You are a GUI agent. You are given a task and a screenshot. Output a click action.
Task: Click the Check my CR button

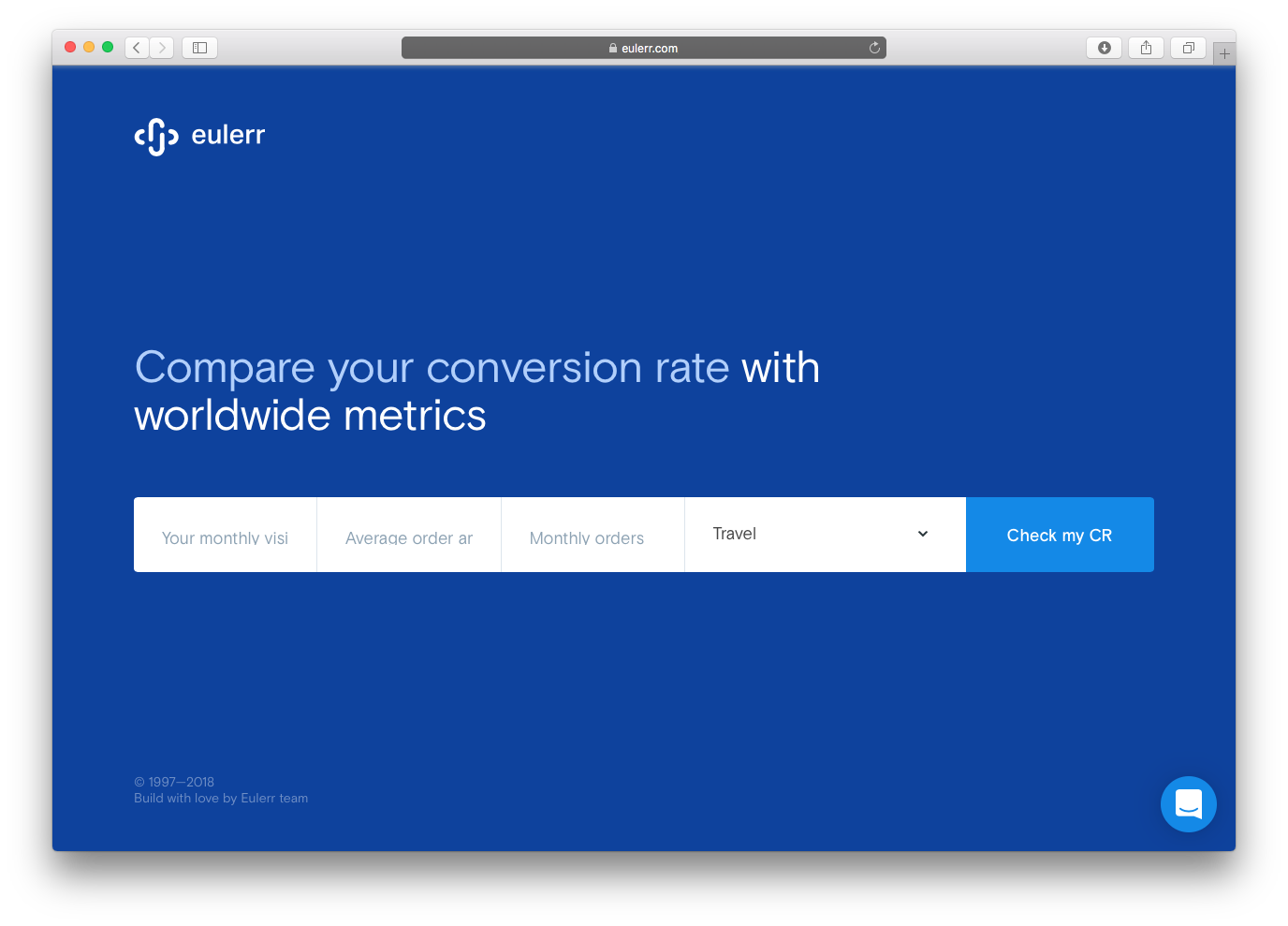[x=1060, y=535]
